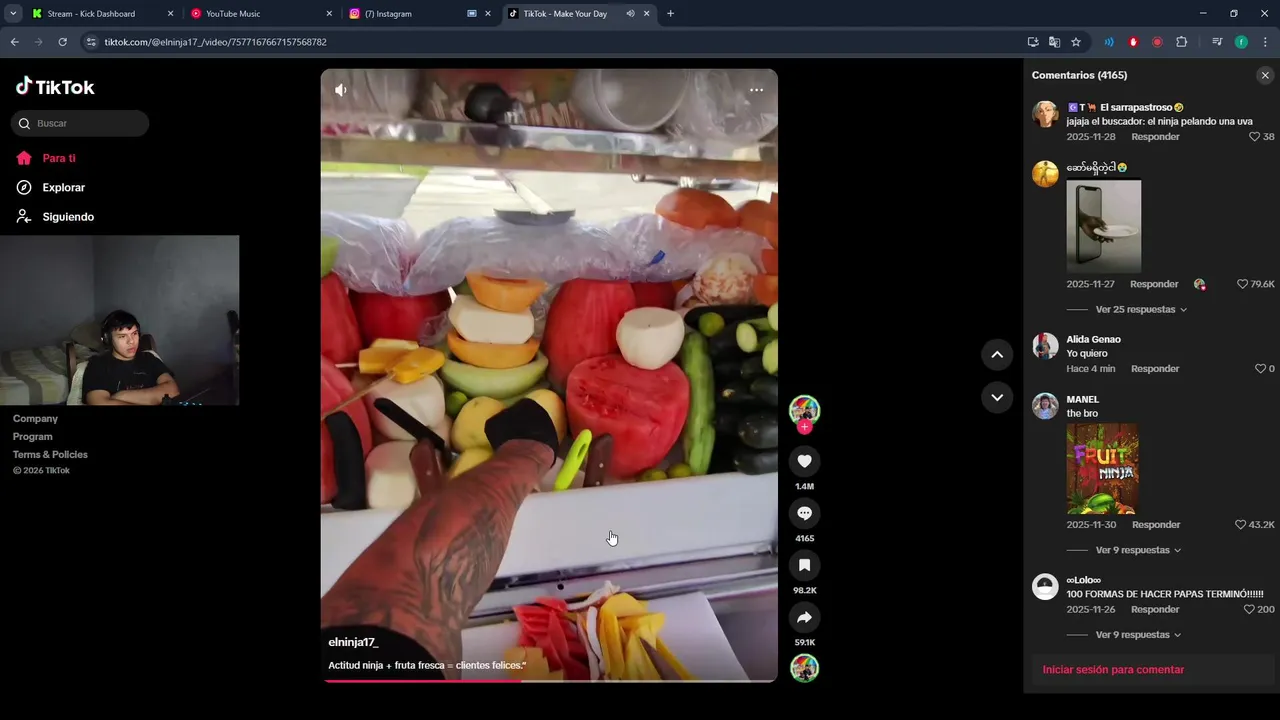Open MANEL profile avatar
1280x720 pixels.
[1045, 406]
